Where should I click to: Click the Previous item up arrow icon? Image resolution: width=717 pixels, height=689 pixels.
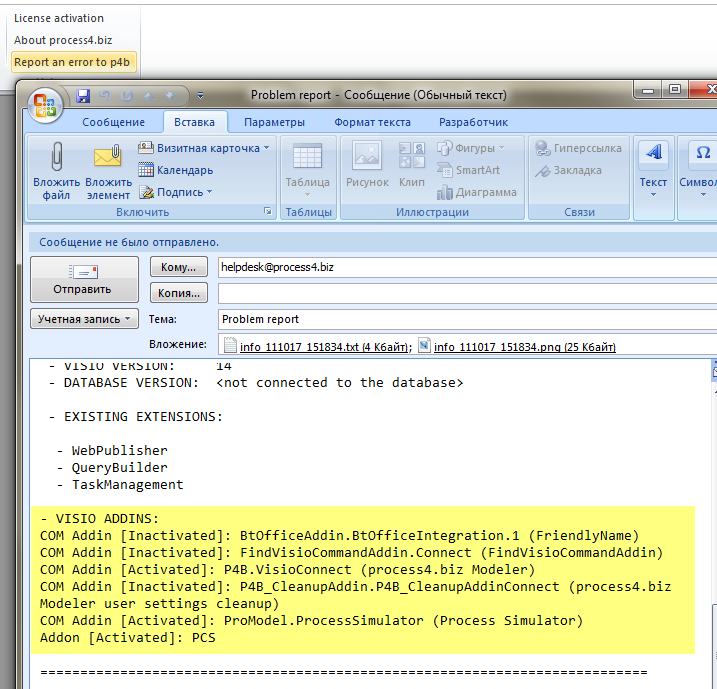click(149, 96)
